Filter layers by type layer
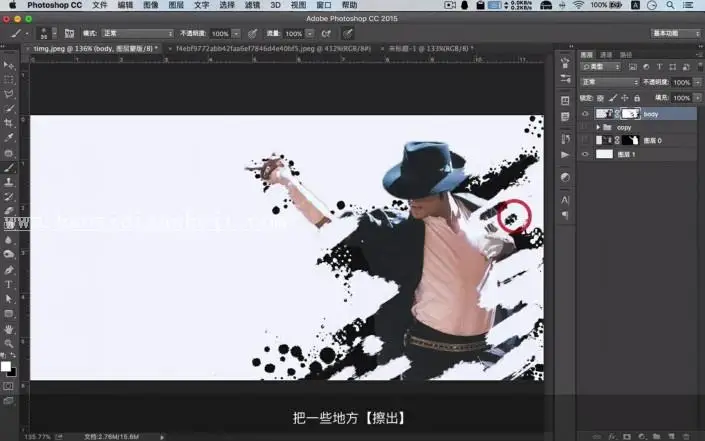 click(659, 67)
